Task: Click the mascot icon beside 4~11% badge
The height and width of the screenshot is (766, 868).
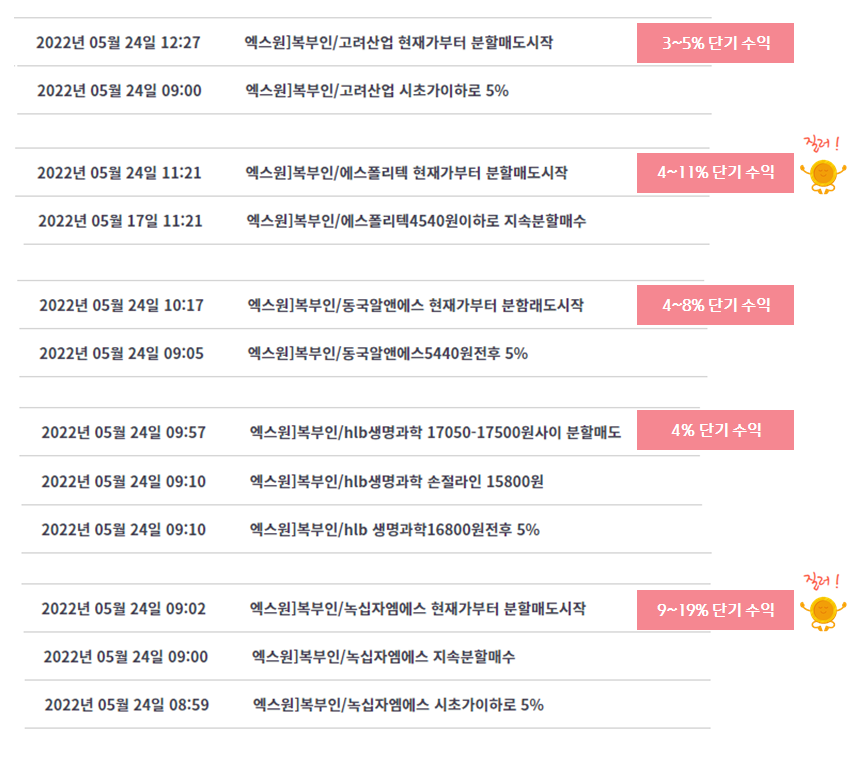Action: (x=823, y=177)
